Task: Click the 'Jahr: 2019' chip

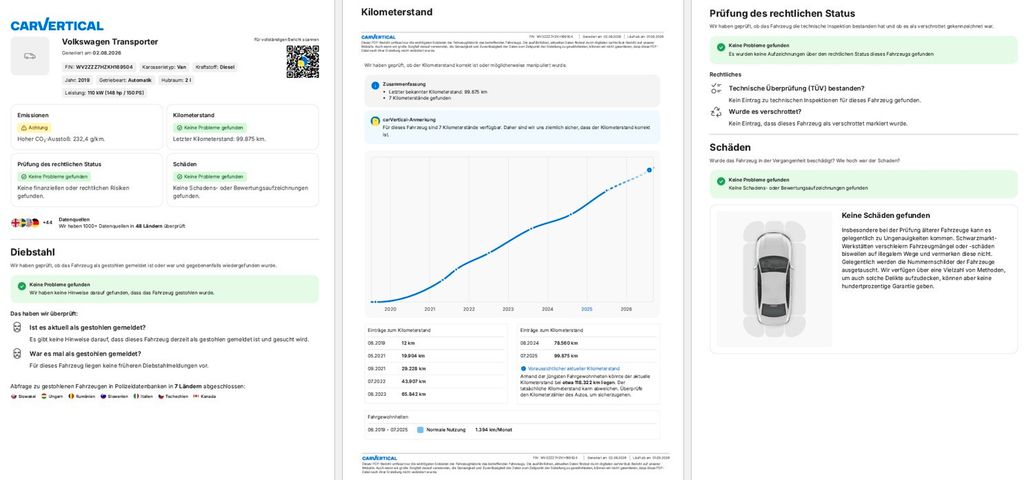Action: [78, 80]
